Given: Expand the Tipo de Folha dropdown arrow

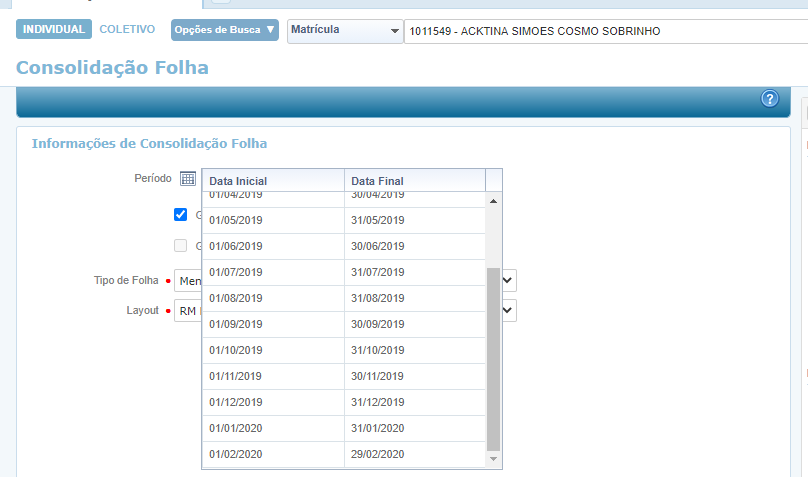Looking at the screenshot, I should (x=509, y=280).
